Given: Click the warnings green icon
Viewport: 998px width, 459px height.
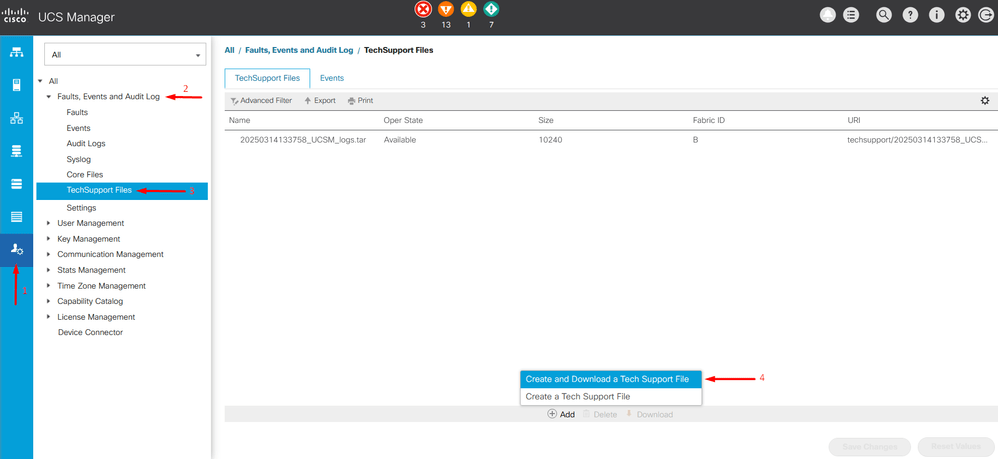Looking at the screenshot, I should (491, 10).
